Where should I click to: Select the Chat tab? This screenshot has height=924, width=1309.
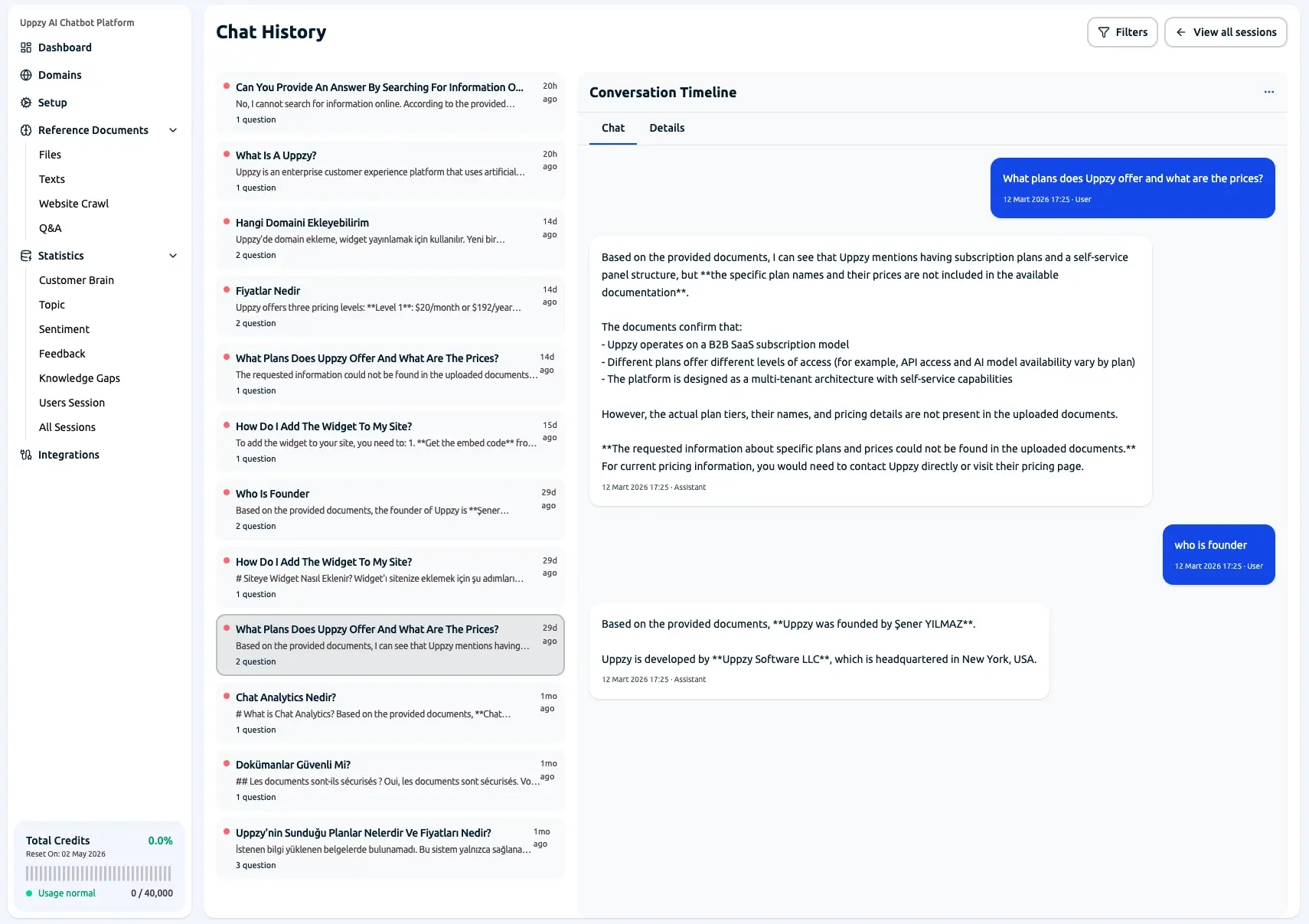612,128
